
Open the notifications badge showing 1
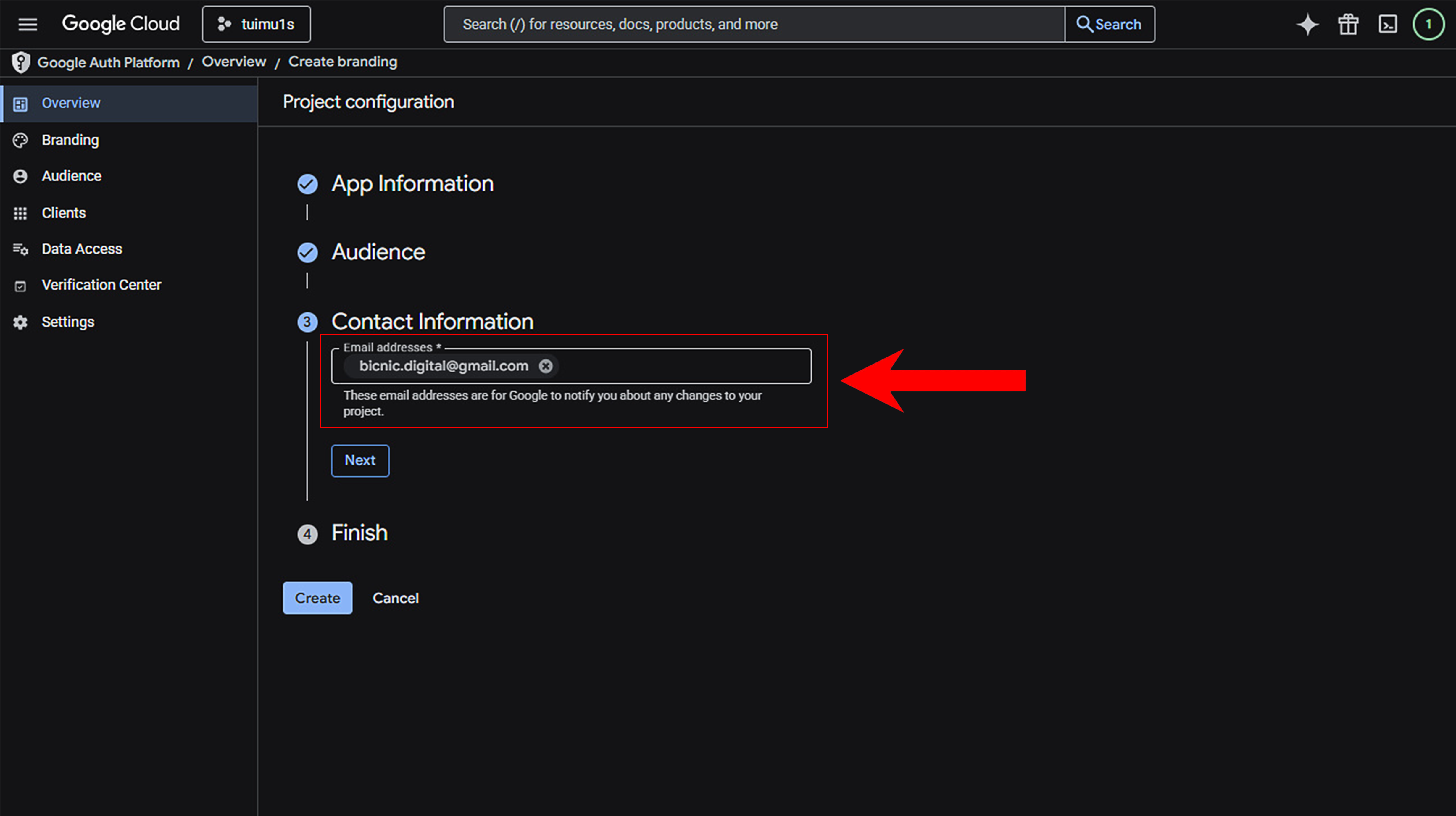pyautogui.click(x=1428, y=24)
